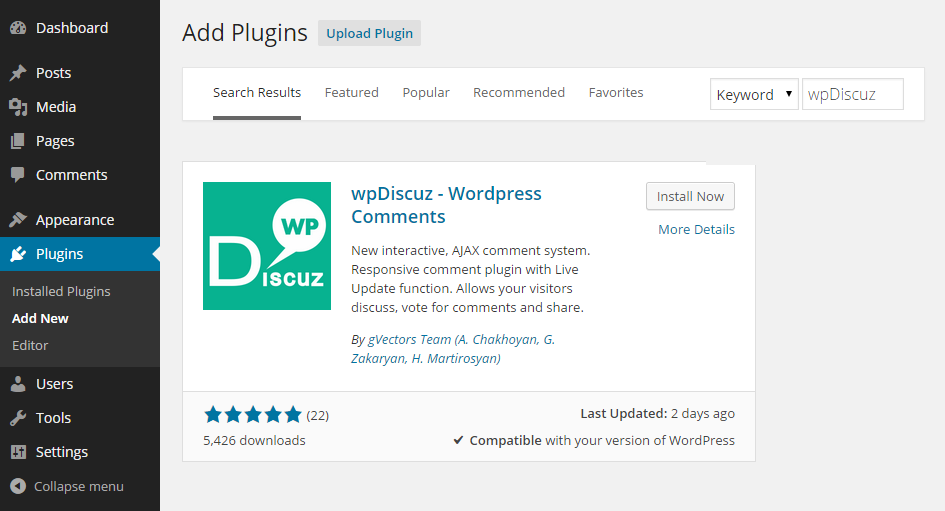945x511 pixels.
Task: Click the Settings sliders icon
Action: [18, 452]
